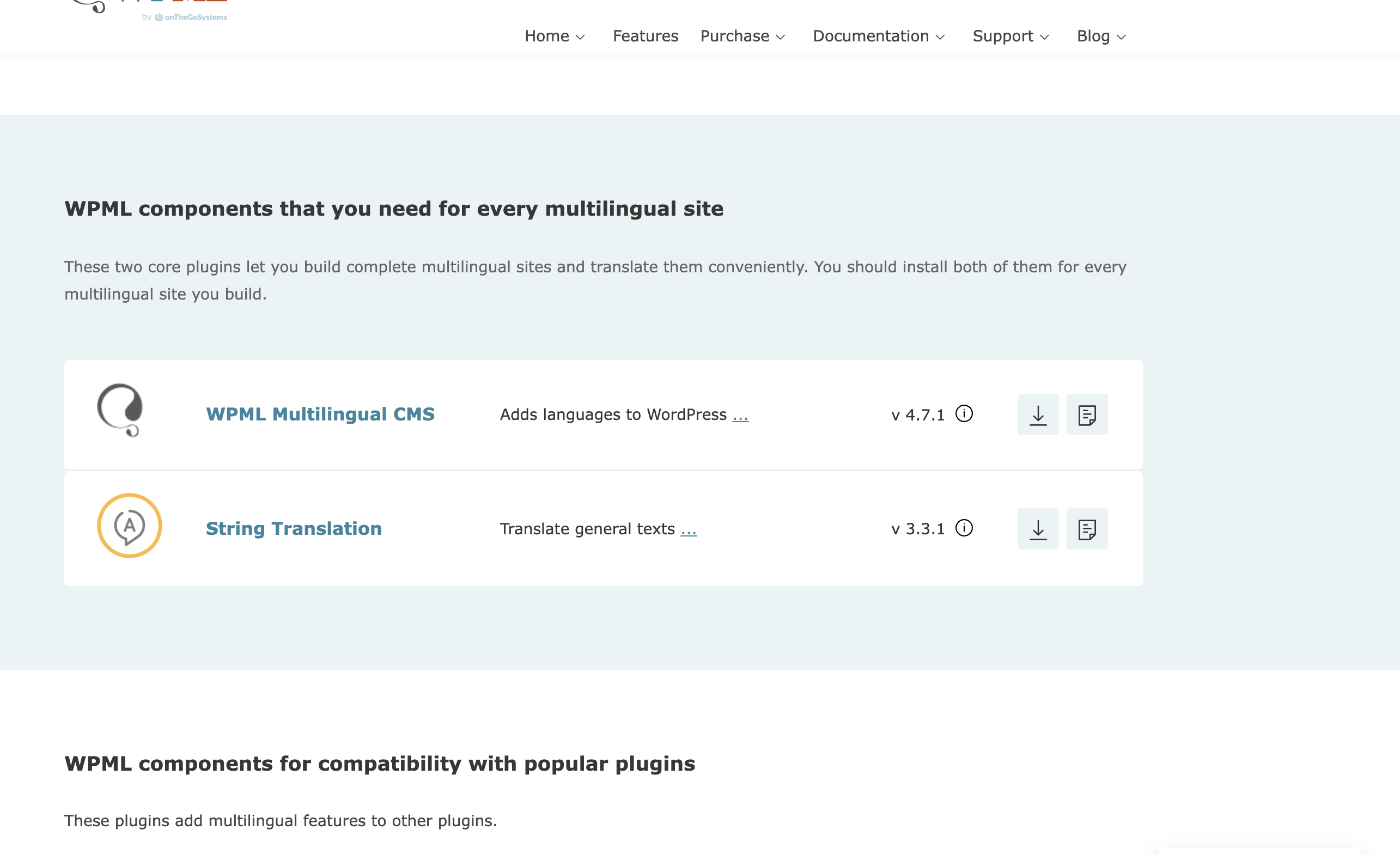Screen dimensions: 1400x854
Task: Download String Translation plugin
Action: click(1038, 528)
